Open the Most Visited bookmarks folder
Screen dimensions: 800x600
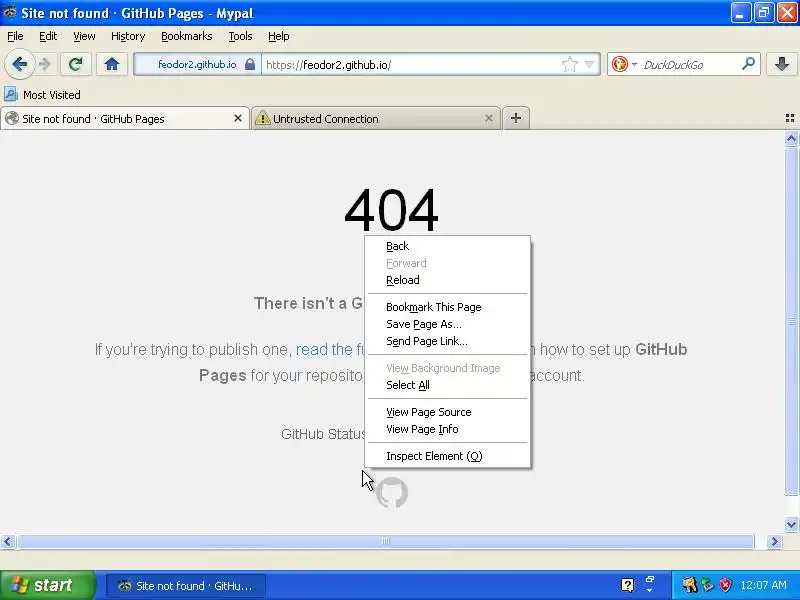42,95
